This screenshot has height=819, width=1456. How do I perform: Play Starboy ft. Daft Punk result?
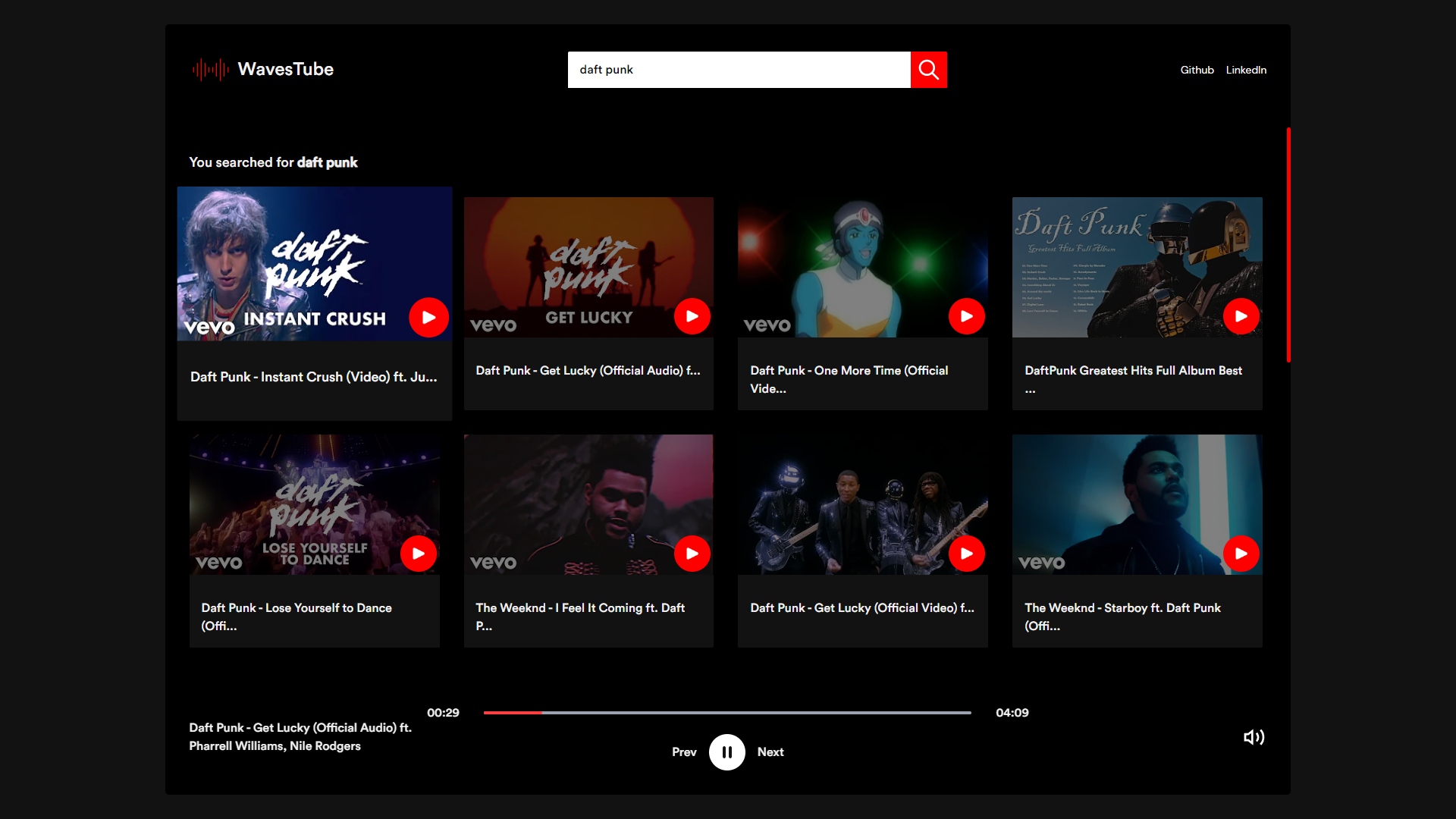[1241, 554]
